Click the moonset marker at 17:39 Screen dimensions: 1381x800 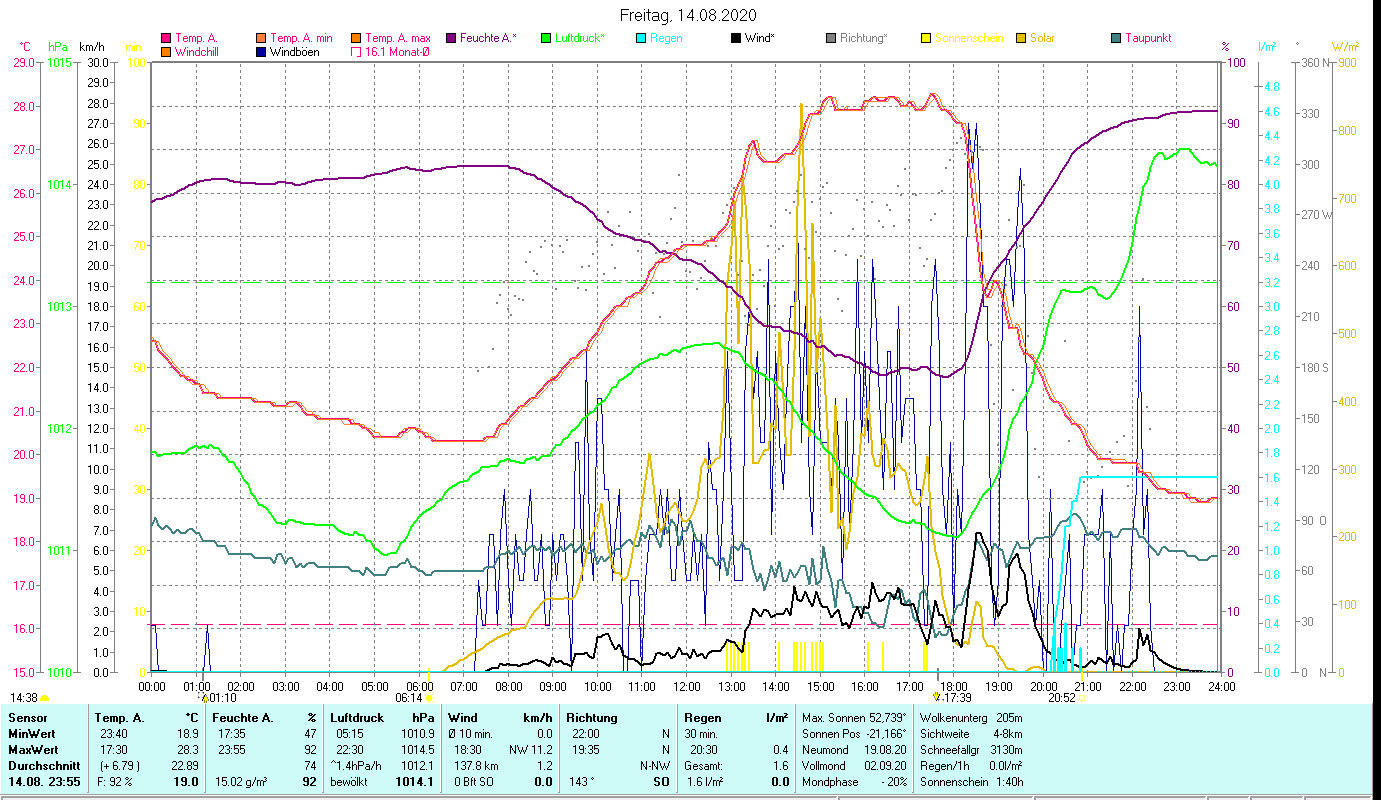[x=937, y=698]
